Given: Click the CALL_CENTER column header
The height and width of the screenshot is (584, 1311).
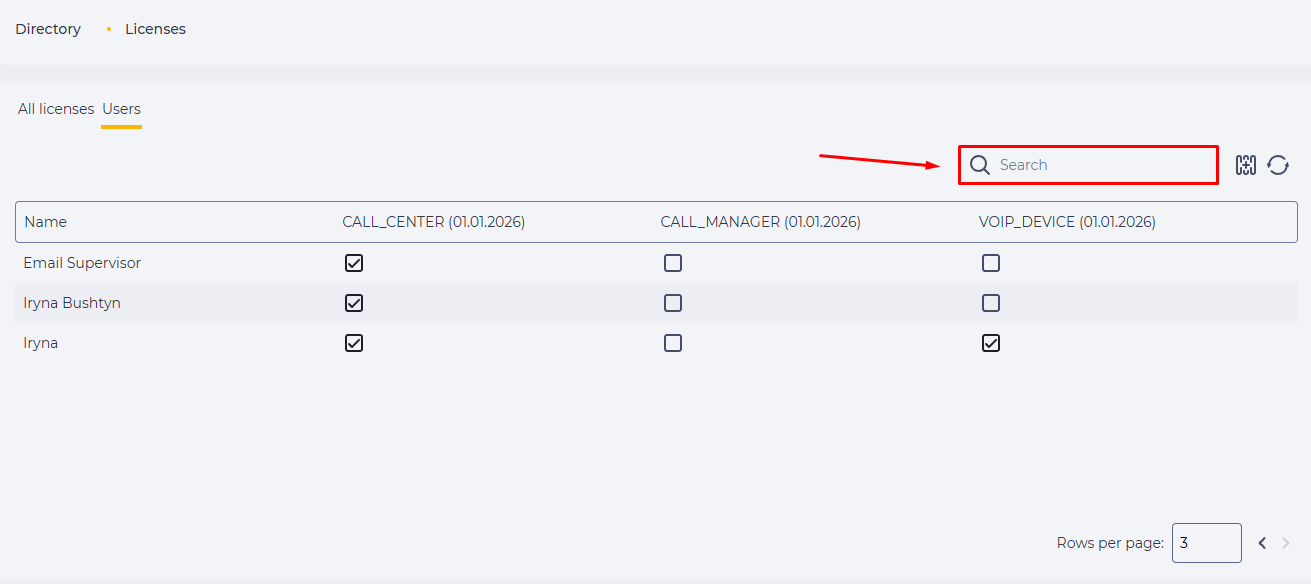Looking at the screenshot, I should (434, 222).
